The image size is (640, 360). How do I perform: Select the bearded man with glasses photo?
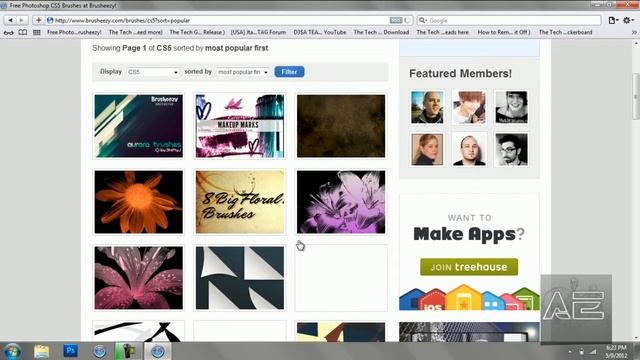point(511,149)
